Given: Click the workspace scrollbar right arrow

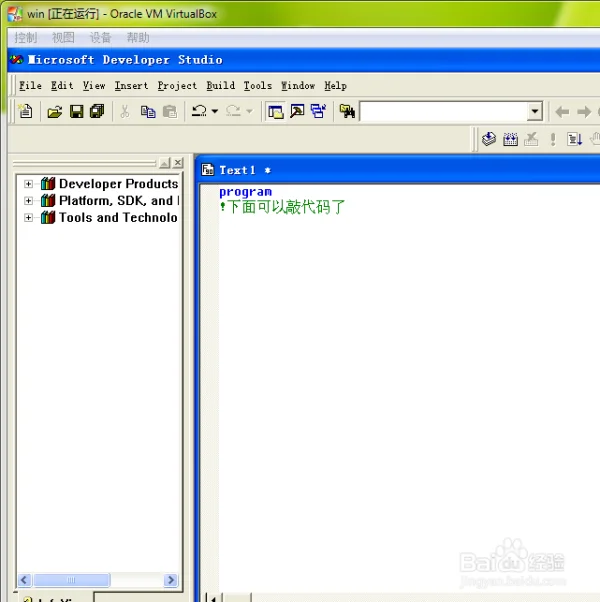Looking at the screenshot, I should point(170,580).
